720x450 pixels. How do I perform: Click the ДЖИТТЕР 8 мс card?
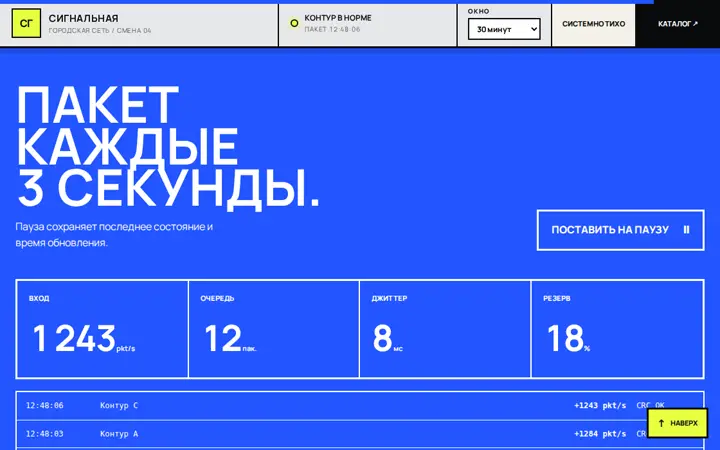coord(445,329)
